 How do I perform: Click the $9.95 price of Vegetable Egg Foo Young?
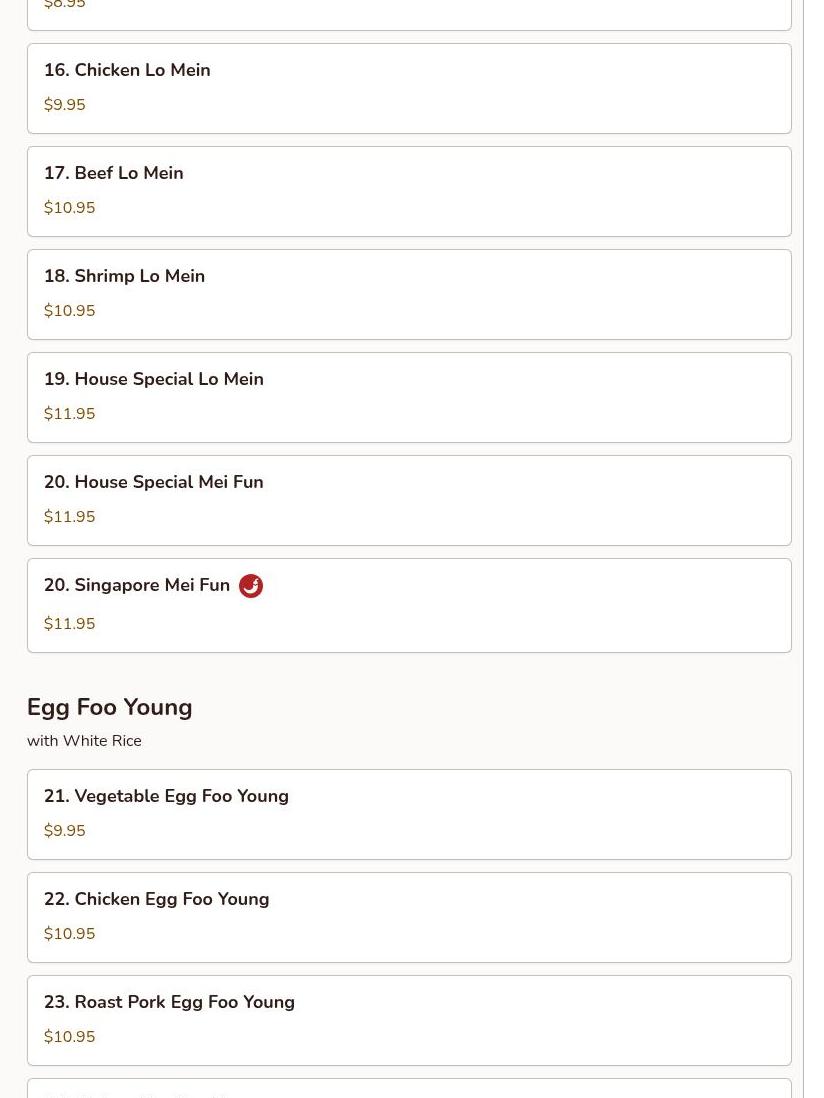[64, 831]
